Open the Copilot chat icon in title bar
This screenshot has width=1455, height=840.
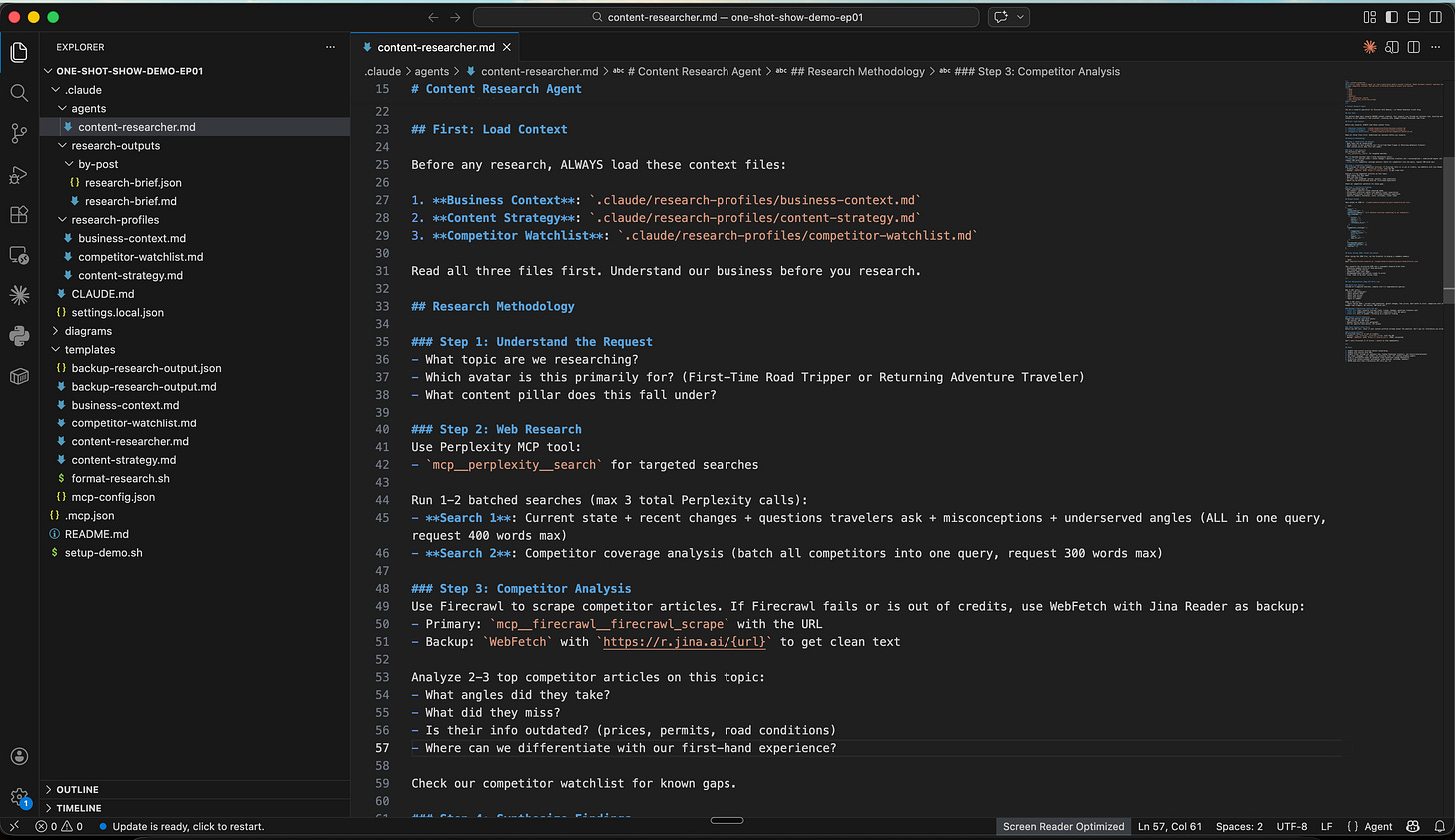[1000, 17]
